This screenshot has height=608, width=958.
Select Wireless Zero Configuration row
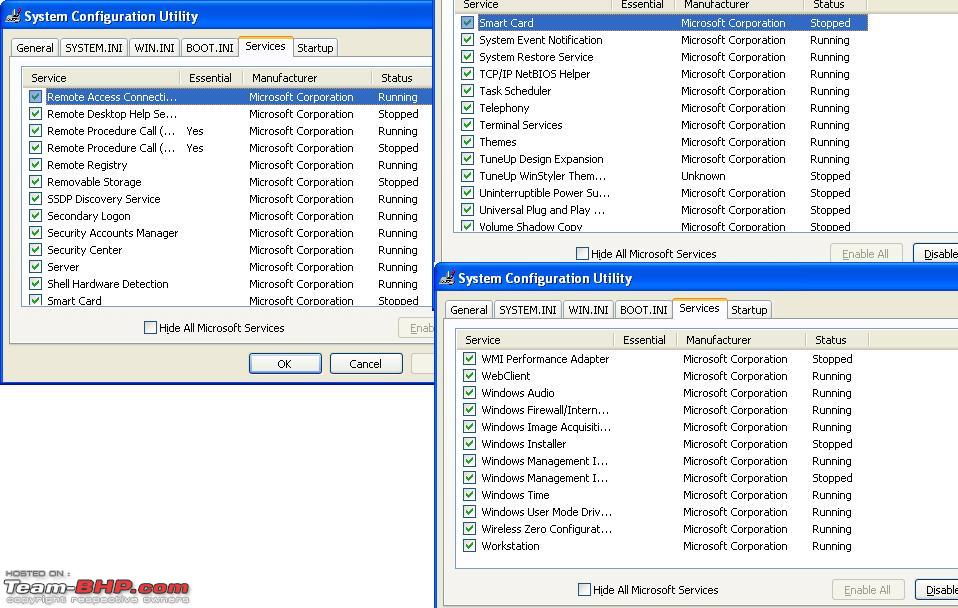pyautogui.click(x=665, y=529)
